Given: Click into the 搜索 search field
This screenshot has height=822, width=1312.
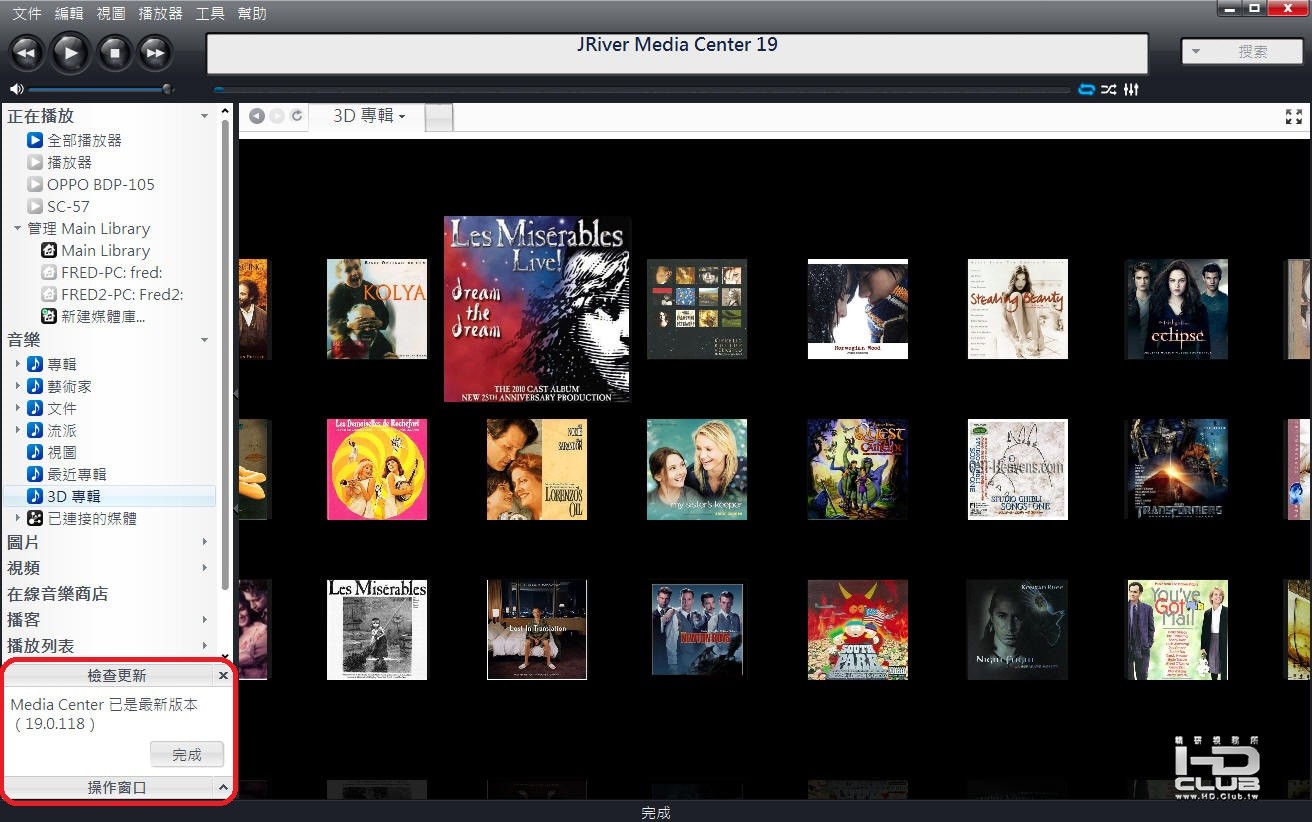Looking at the screenshot, I should [x=1252, y=51].
